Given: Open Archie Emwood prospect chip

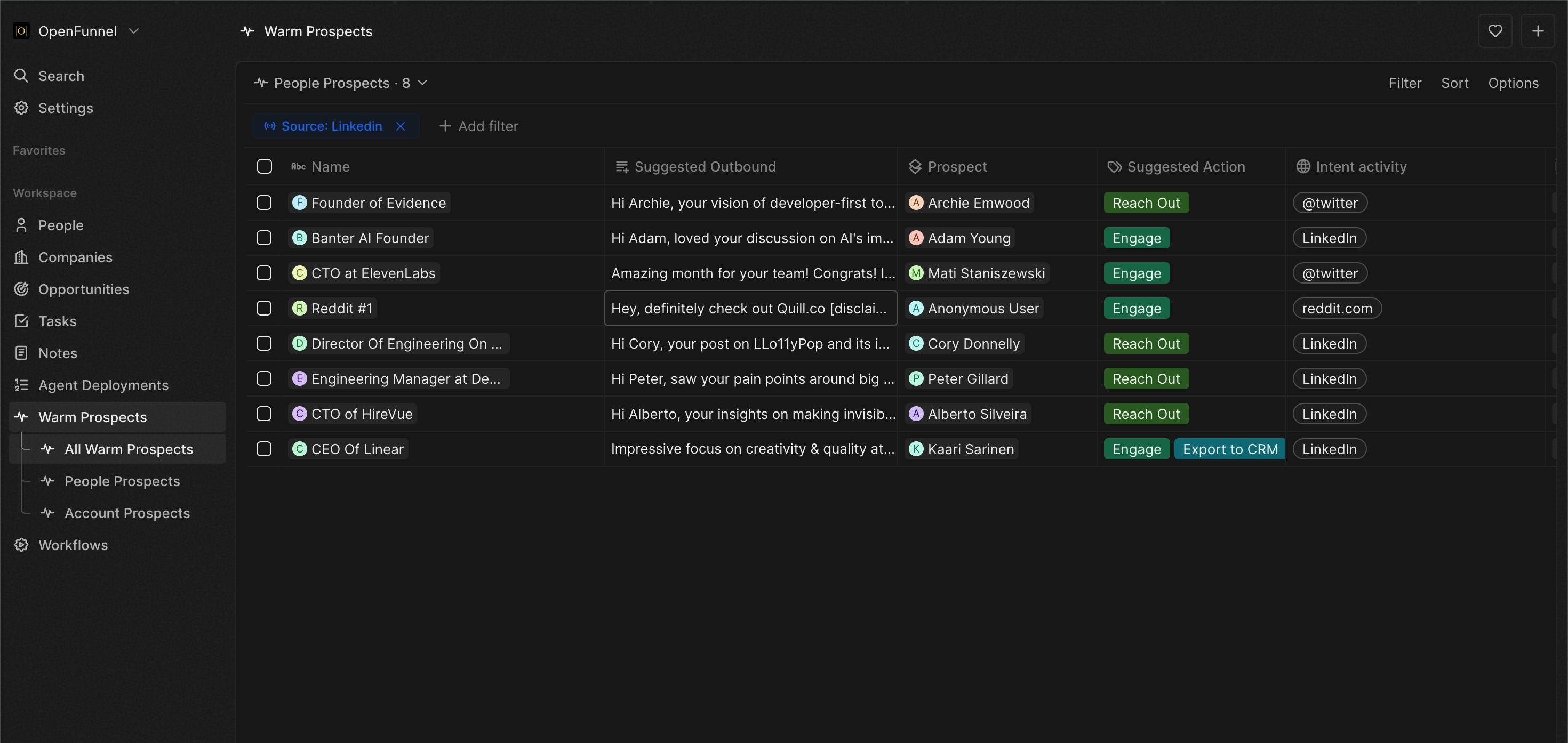Looking at the screenshot, I should point(969,203).
